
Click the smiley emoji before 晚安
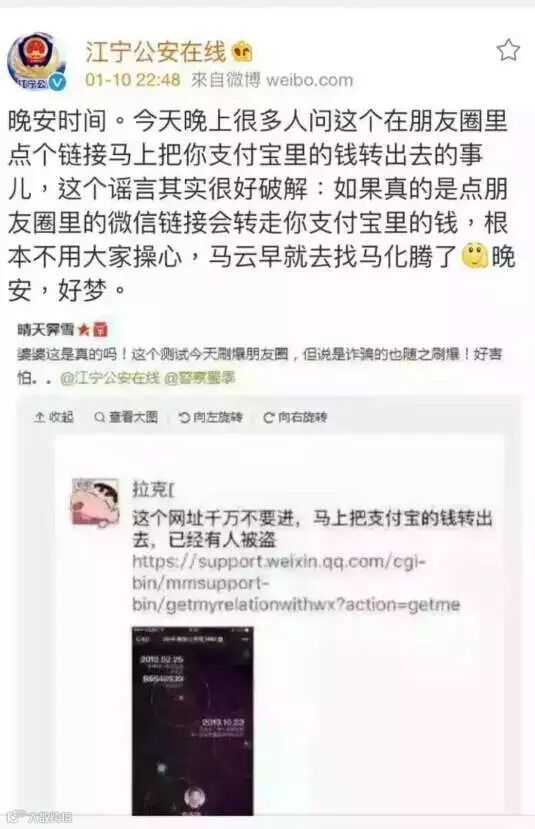(x=474, y=256)
